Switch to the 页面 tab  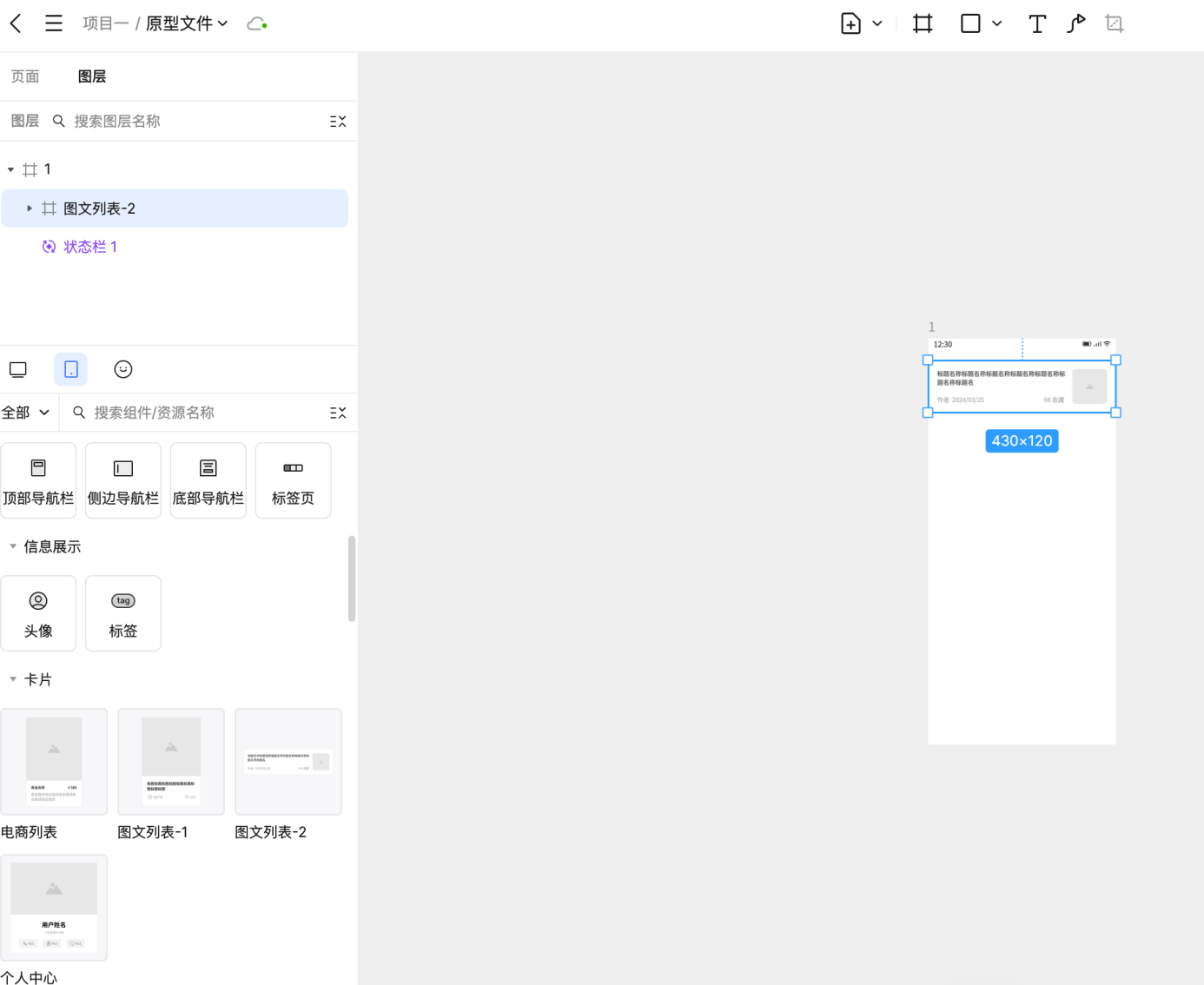point(25,76)
